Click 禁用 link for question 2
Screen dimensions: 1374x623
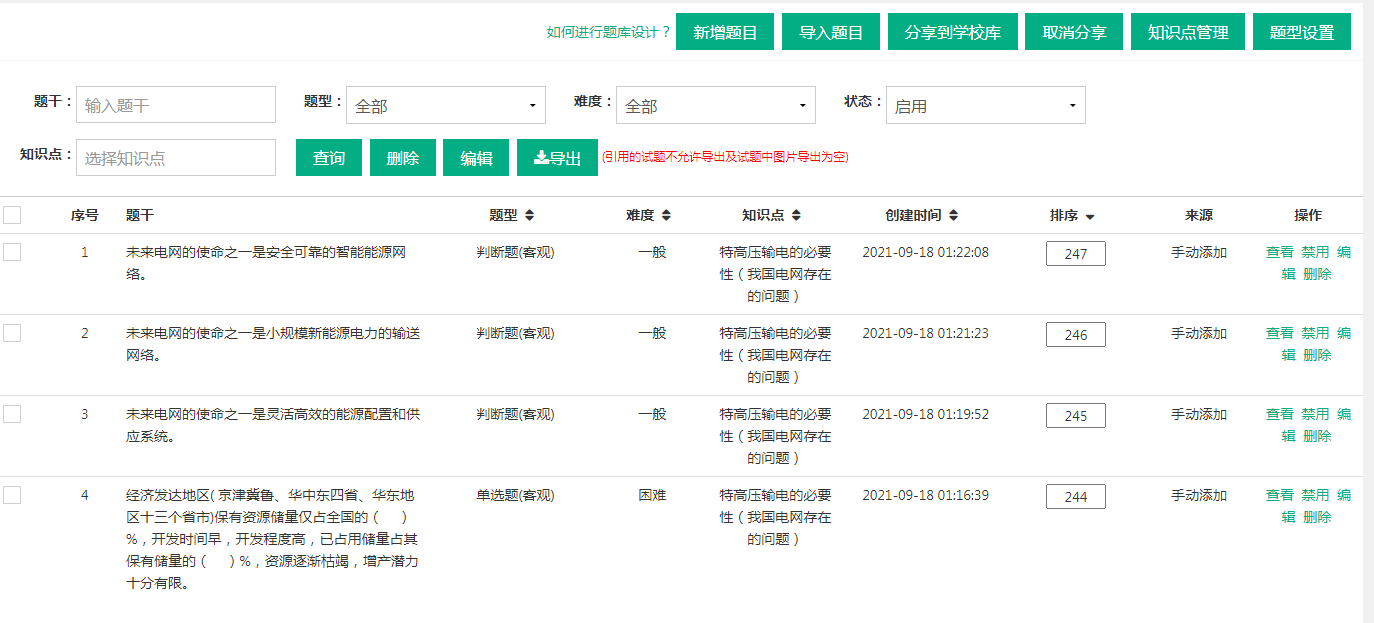point(1315,333)
